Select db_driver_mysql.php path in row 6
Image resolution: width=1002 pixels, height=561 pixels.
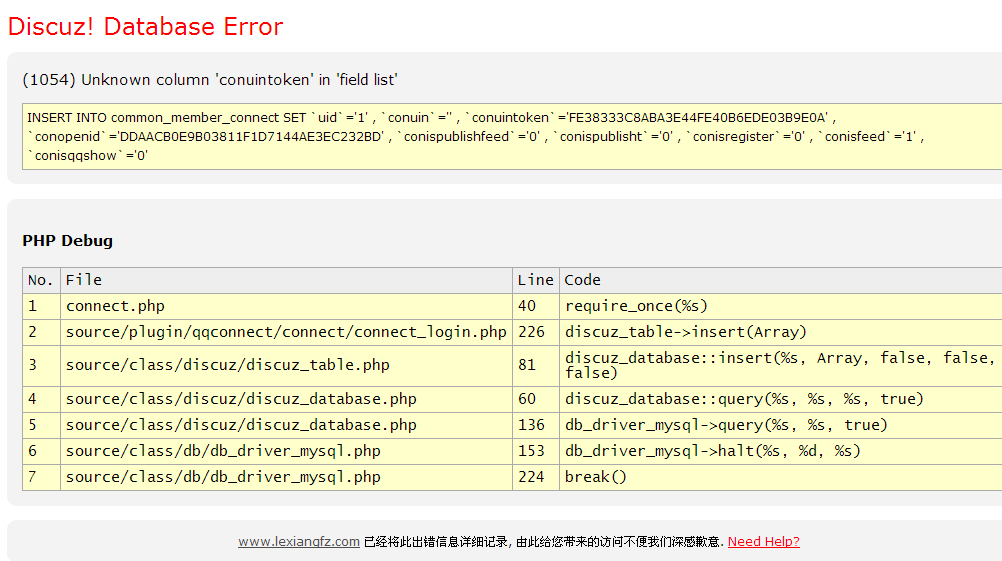tap(286, 452)
